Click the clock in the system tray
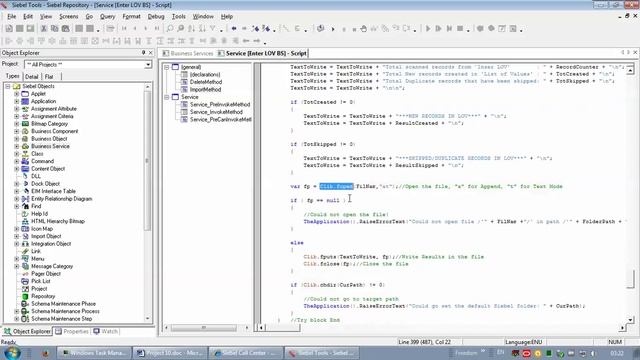Screen dimensions: 640x360 click(x=617, y=353)
